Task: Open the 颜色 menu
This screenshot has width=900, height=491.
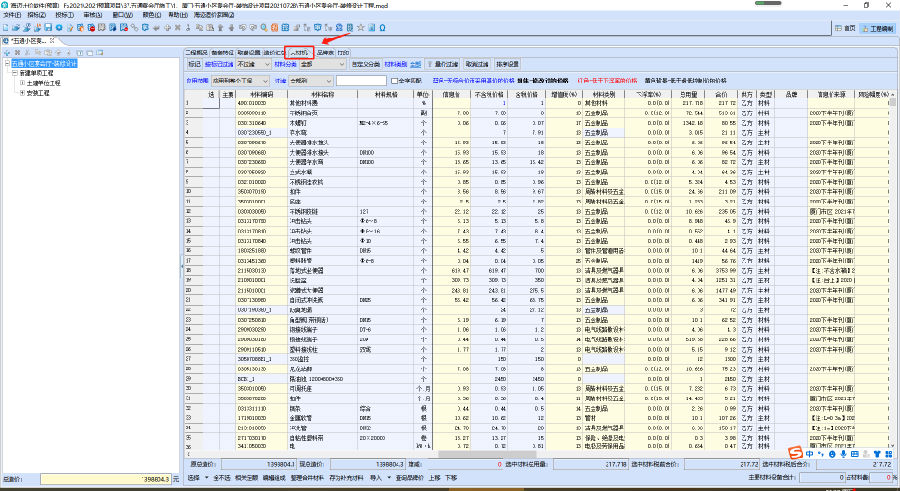Action: tap(152, 15)
